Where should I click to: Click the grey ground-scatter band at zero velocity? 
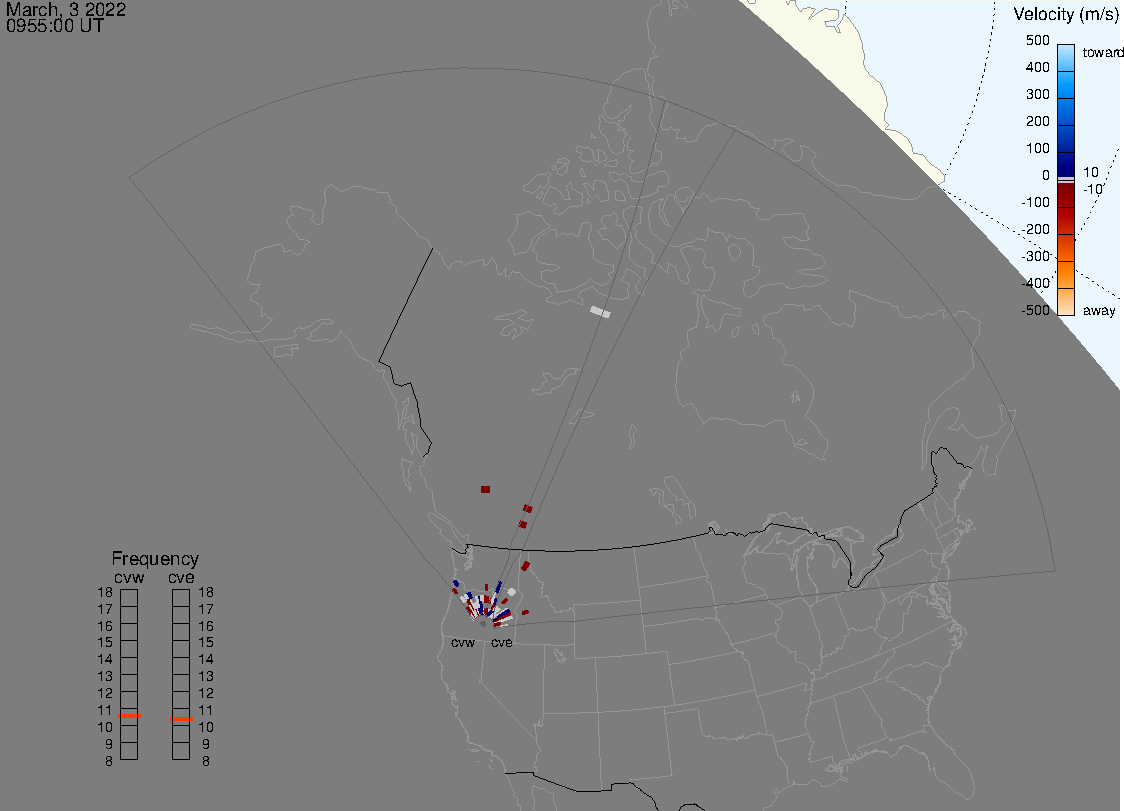(1066, 179)
